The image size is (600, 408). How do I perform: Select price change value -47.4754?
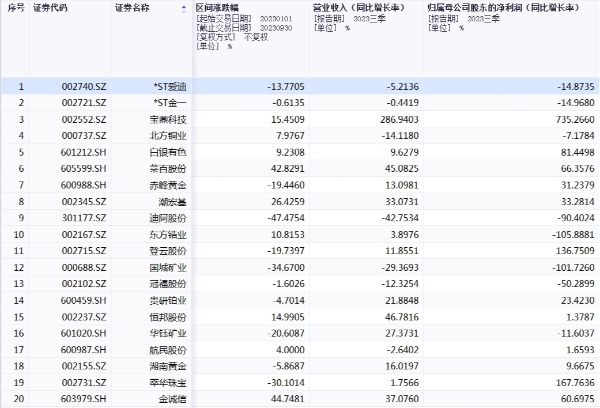[286, 218]
